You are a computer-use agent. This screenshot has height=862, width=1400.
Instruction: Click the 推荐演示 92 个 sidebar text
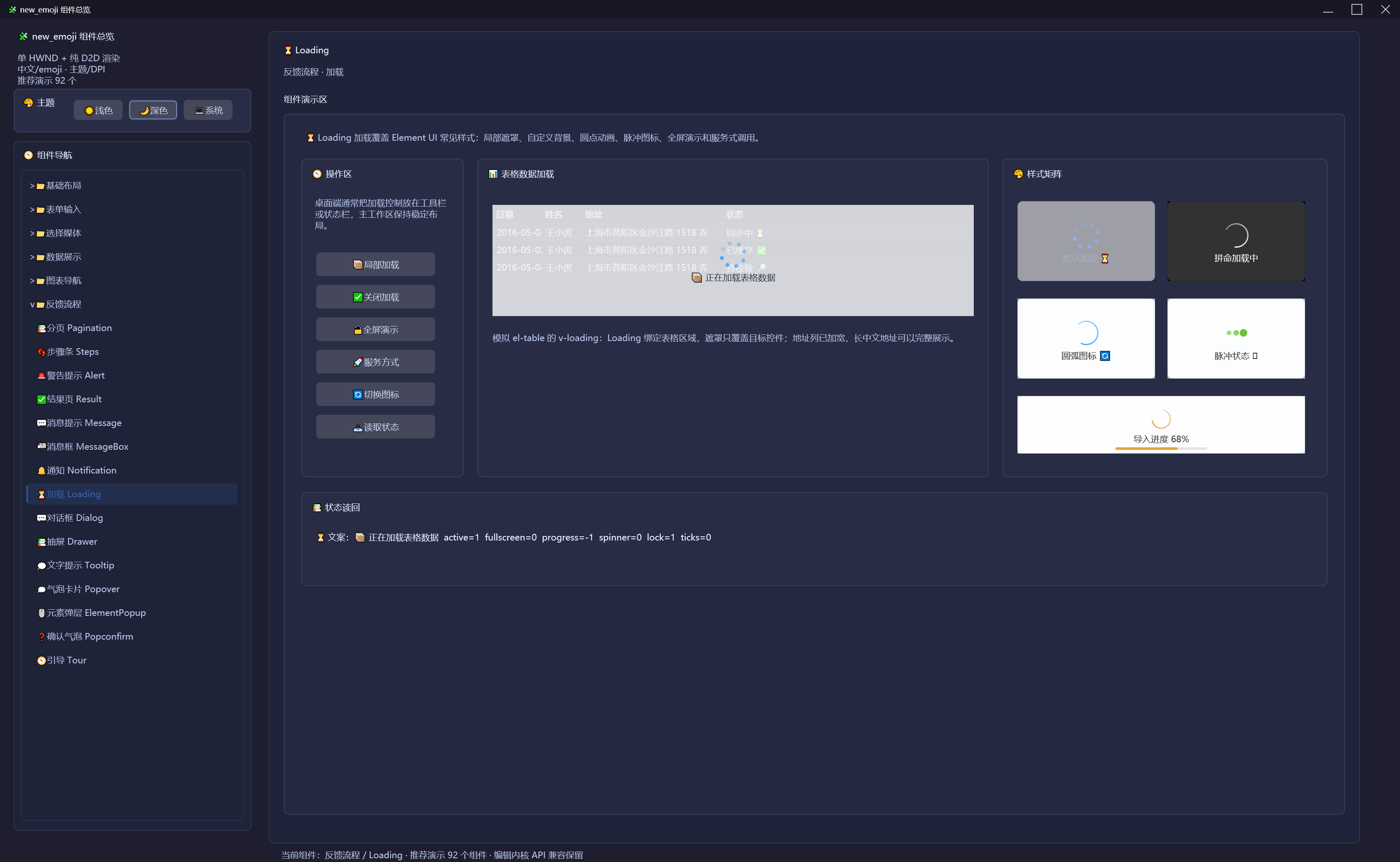47,81
